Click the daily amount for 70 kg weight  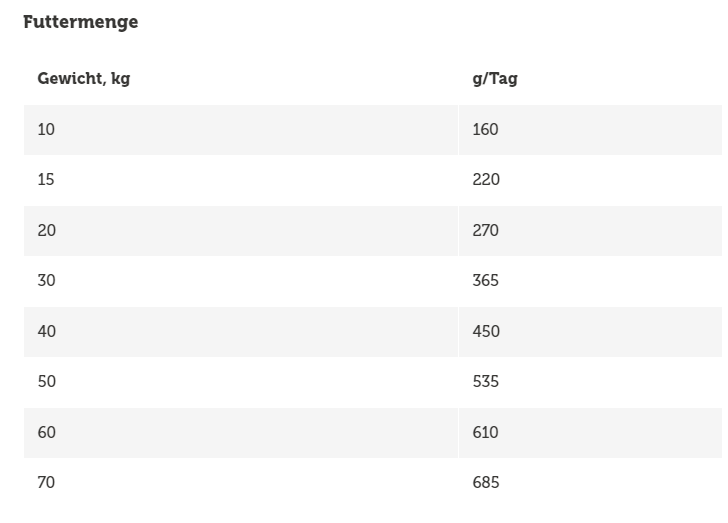click(485, 483)
